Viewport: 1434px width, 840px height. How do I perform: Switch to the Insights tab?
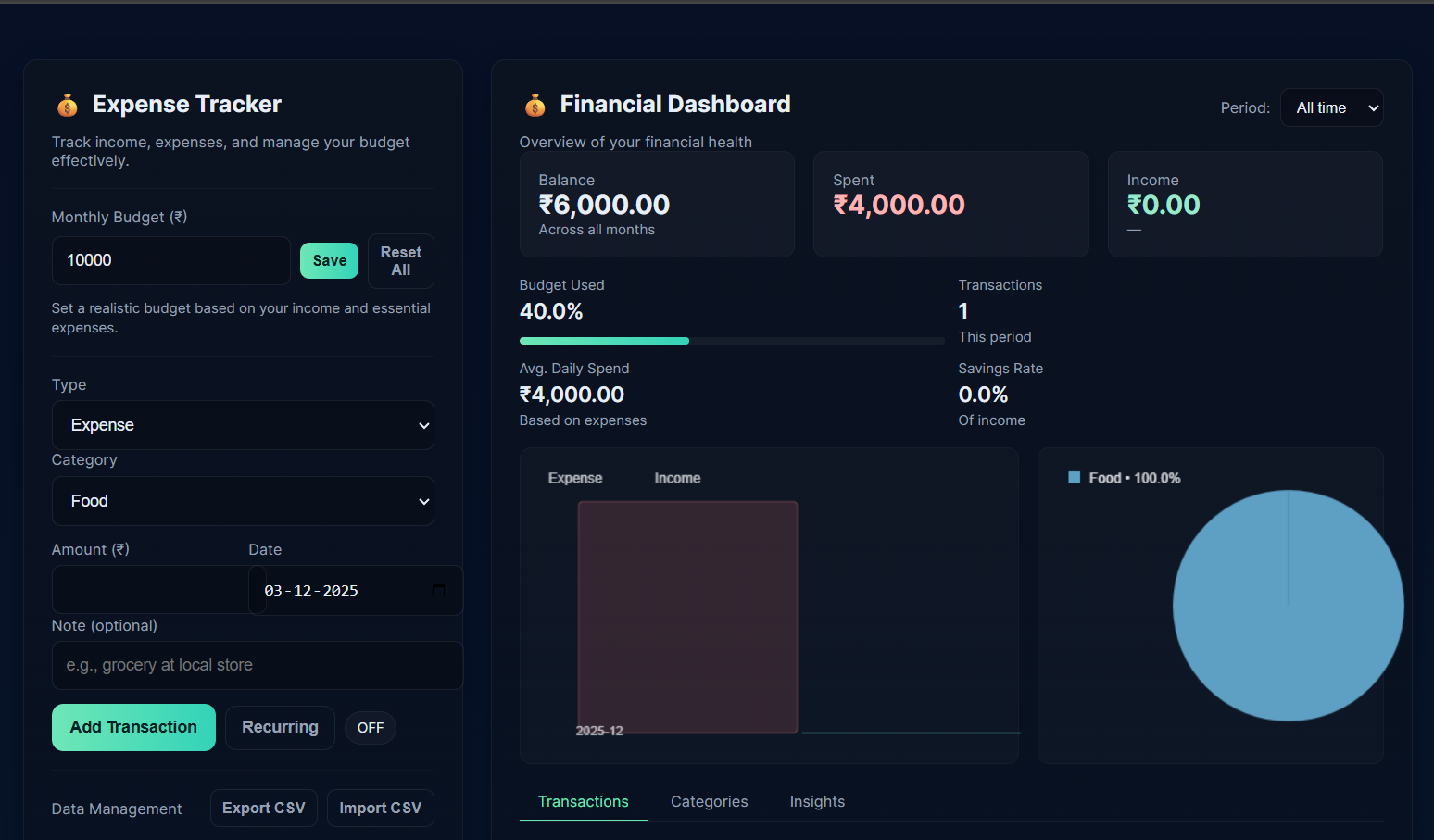pyautogui.click(x=817, y=801)
